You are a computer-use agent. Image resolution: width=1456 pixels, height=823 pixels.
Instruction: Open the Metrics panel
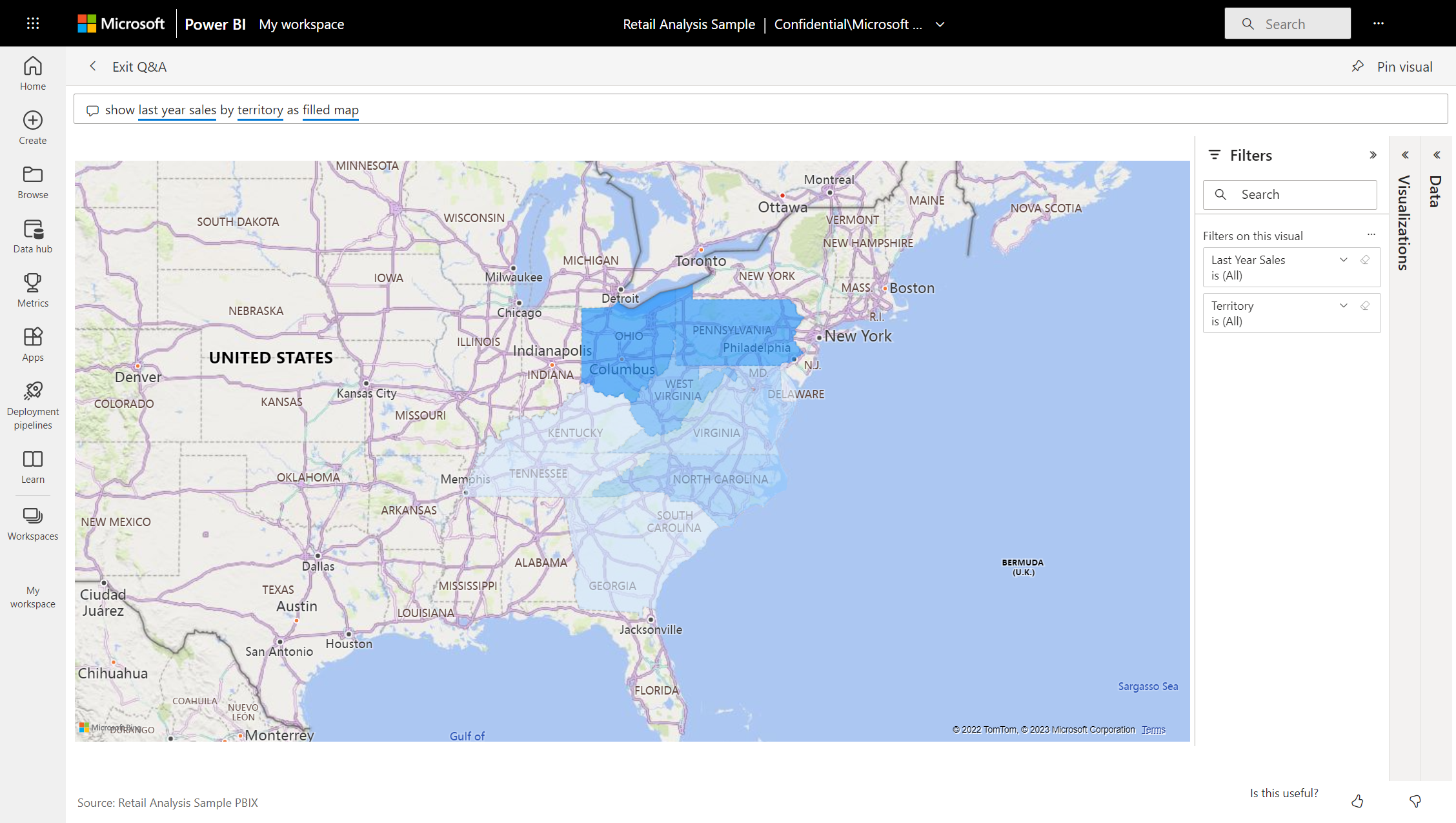pos(32,290)
